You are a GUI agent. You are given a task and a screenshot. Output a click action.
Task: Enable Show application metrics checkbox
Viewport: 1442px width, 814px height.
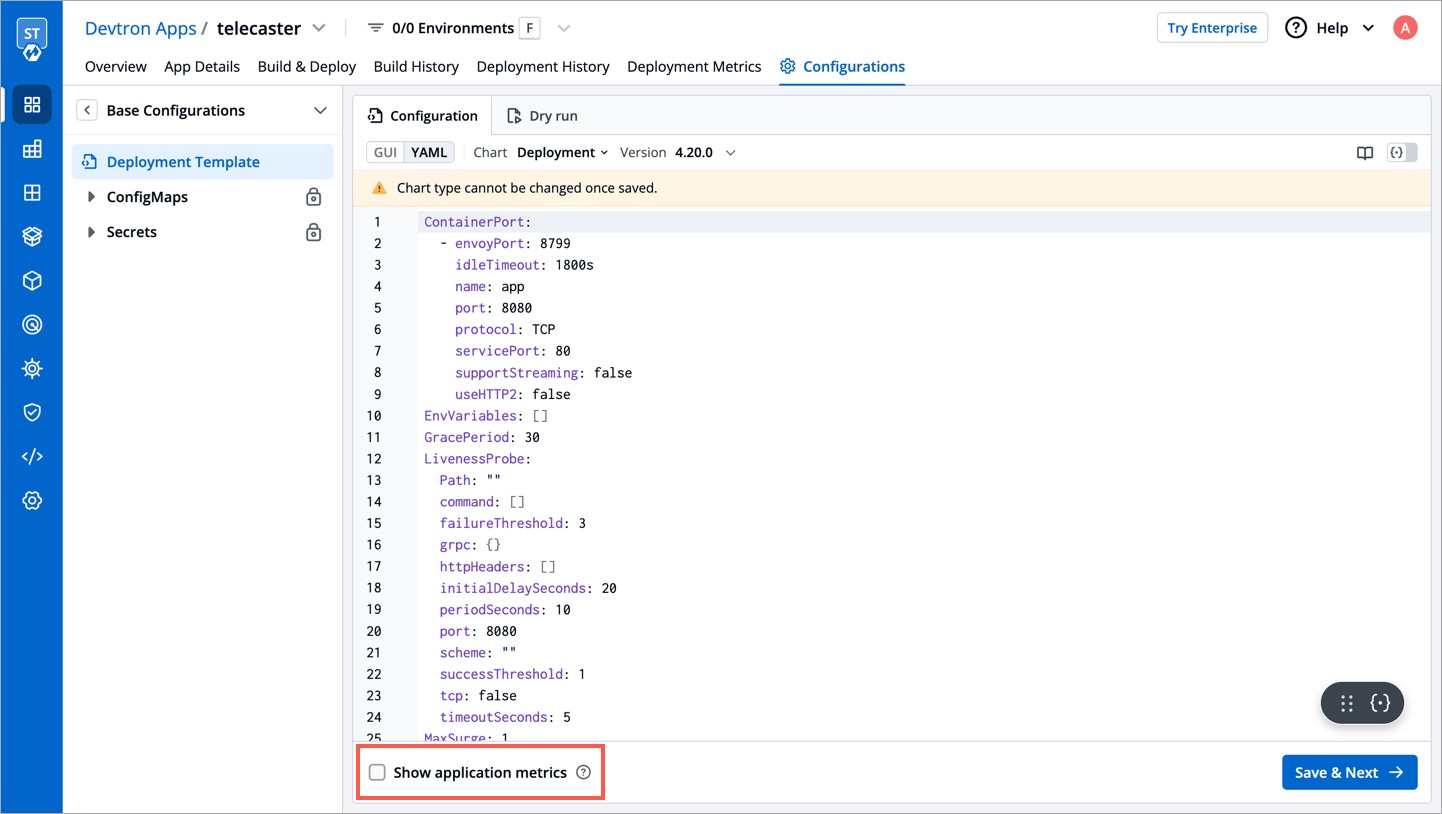click(x=377, y=772)
